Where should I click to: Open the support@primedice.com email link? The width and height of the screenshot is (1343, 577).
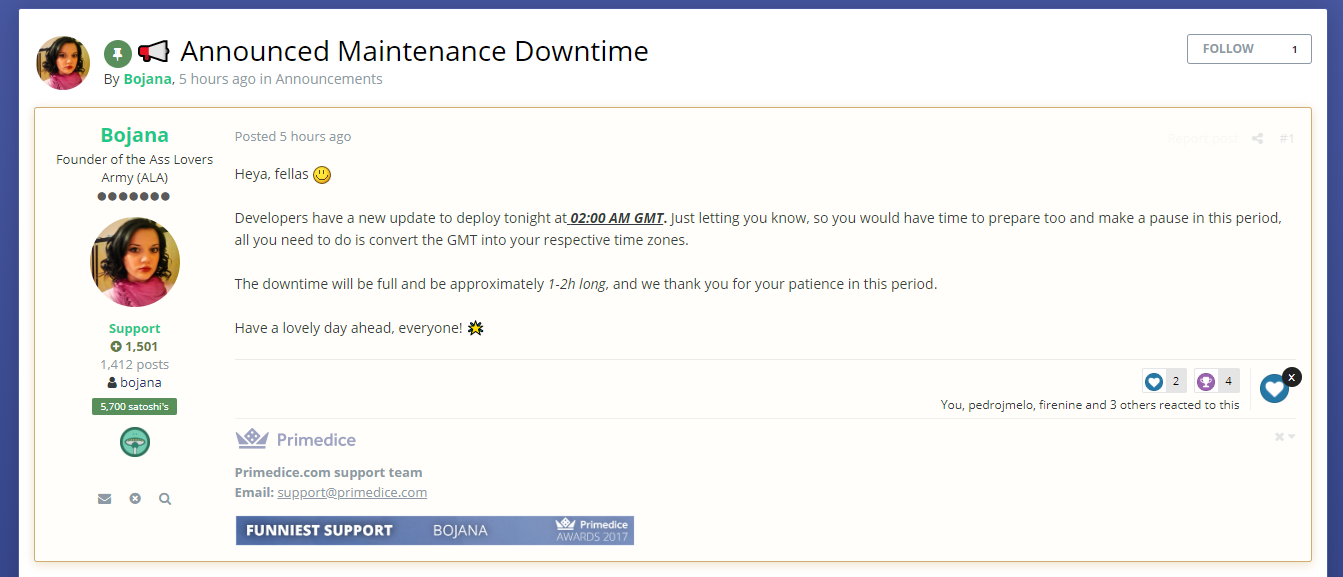click(x=352, y=492)
